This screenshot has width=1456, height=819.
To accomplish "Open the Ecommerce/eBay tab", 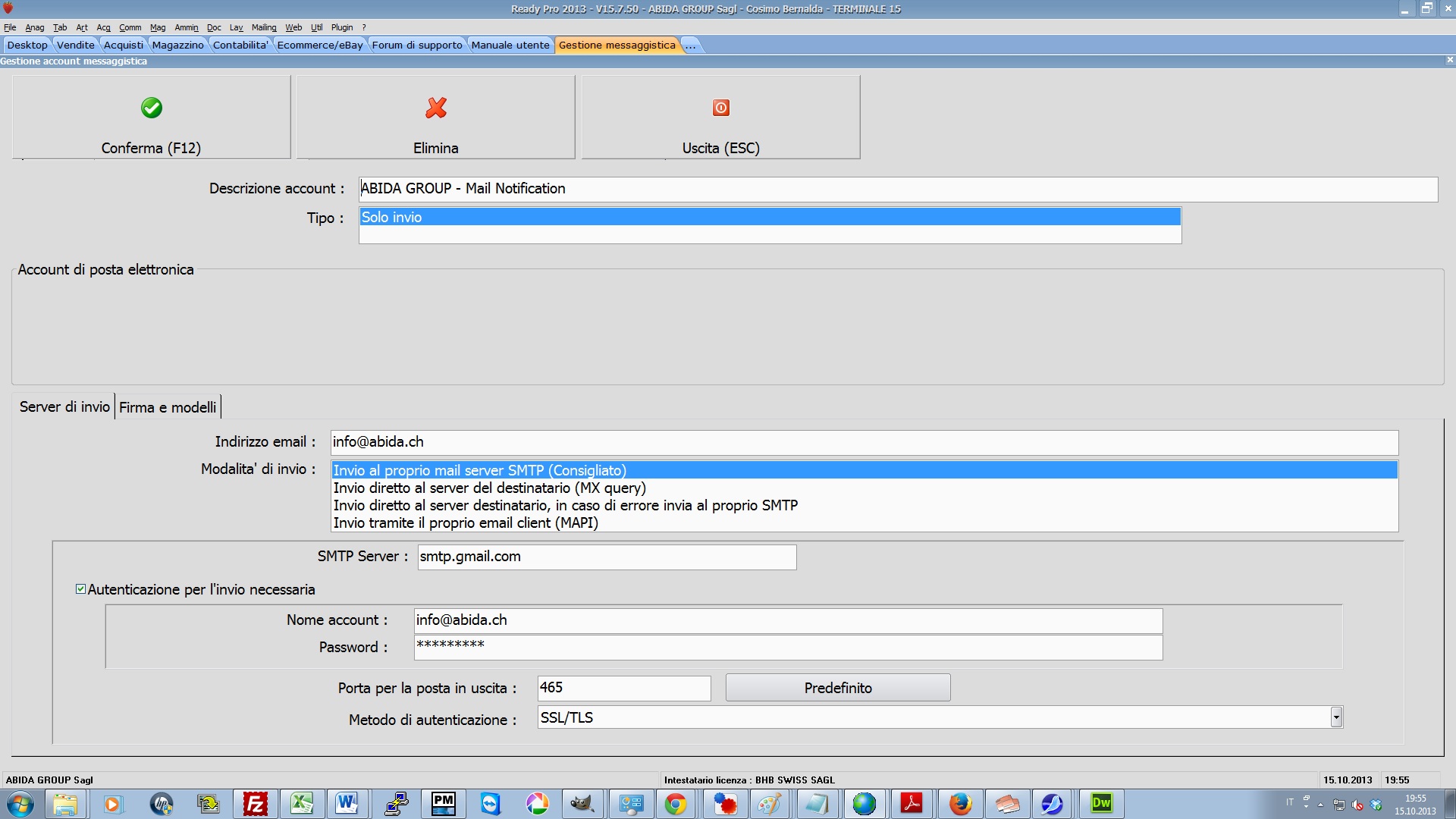I will 320,45.
